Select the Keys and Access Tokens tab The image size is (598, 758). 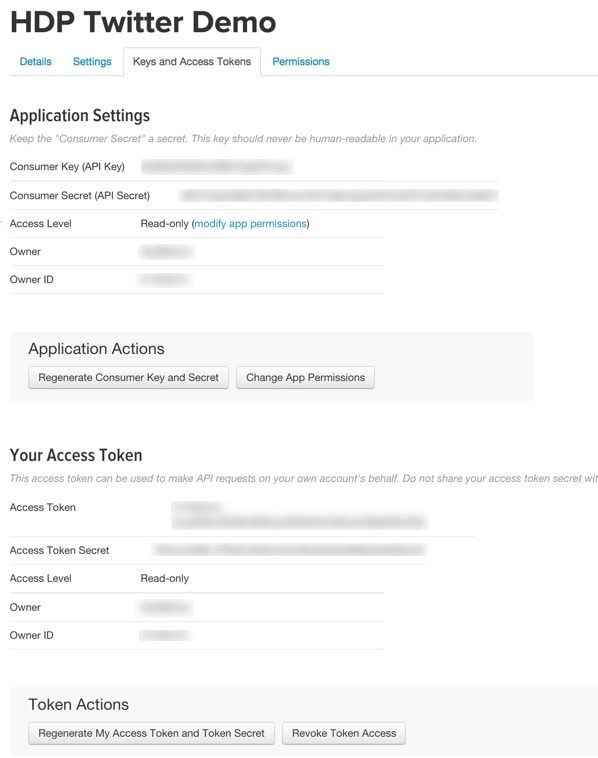tap(192, 61)
